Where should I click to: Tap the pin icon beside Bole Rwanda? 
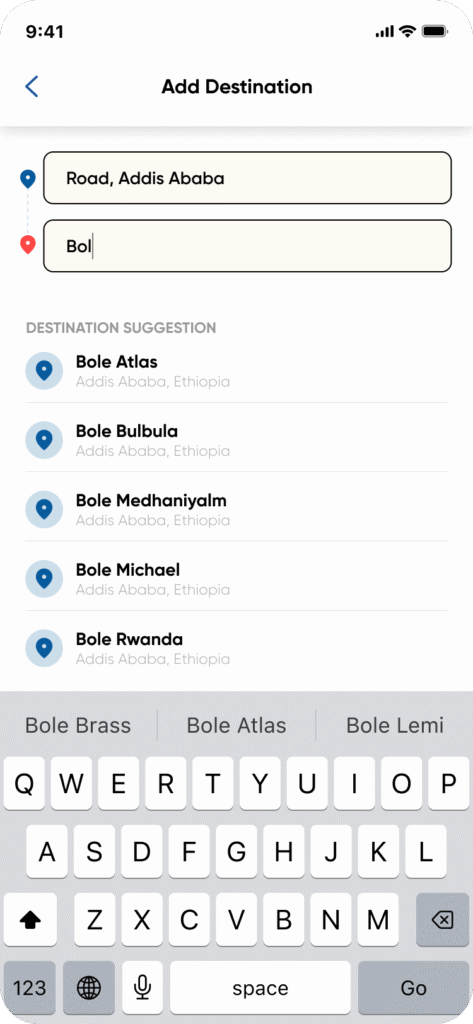[x=44, y=648]
